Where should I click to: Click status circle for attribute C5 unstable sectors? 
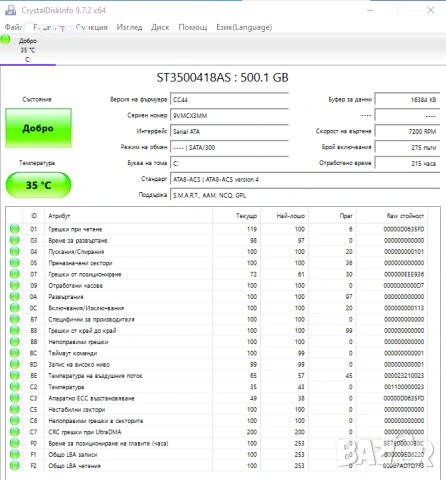click(15, 409)
